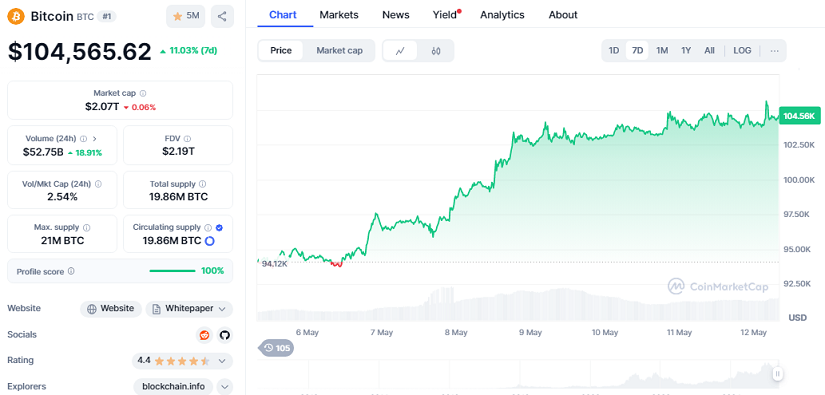The height and width of the screenshot is (395, 825).
Task: Open the GitHub social link
Action: (225, 335)
